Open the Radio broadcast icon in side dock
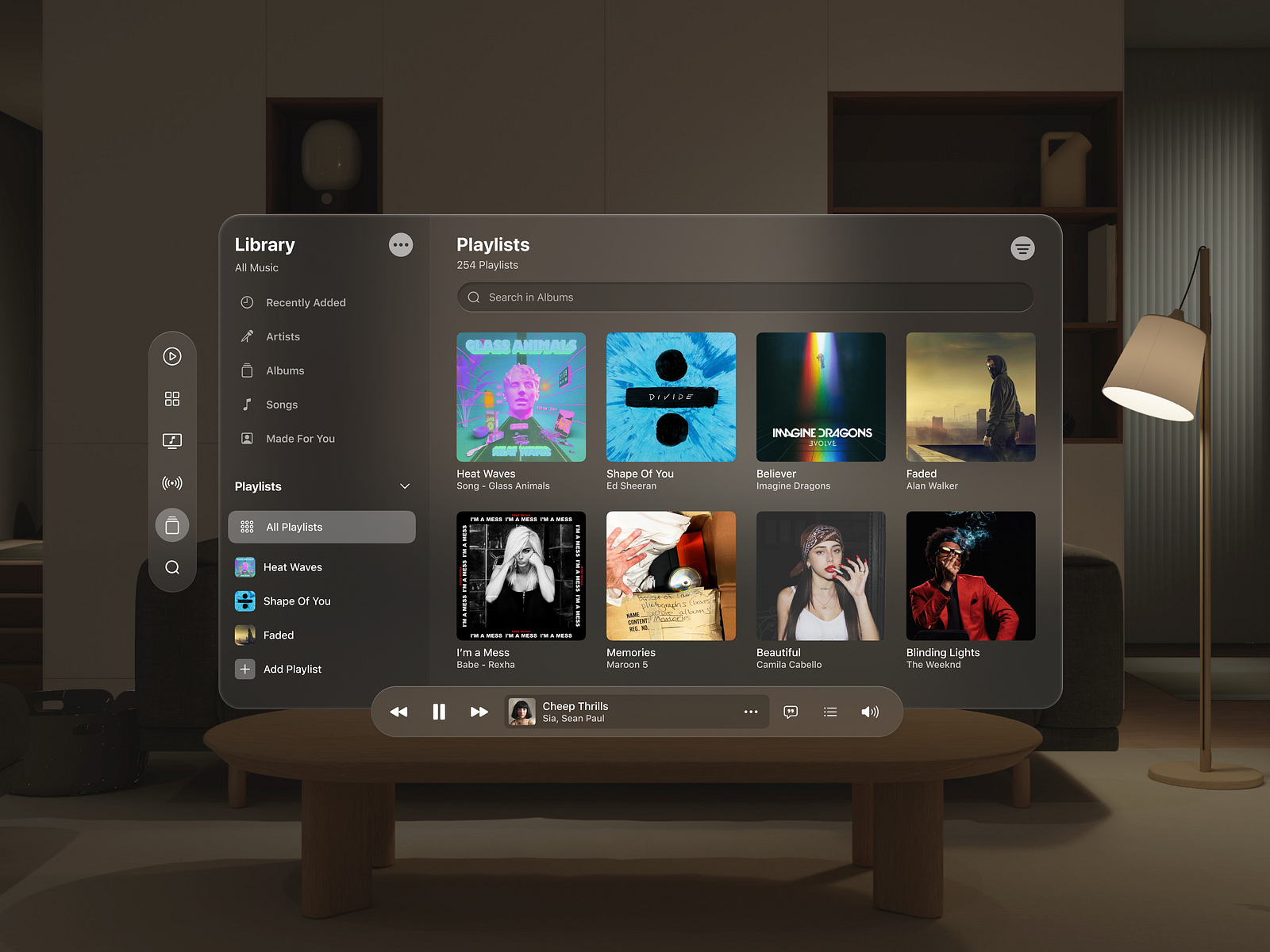Screen dimensions: 1270x952 [x=172, y=482]
